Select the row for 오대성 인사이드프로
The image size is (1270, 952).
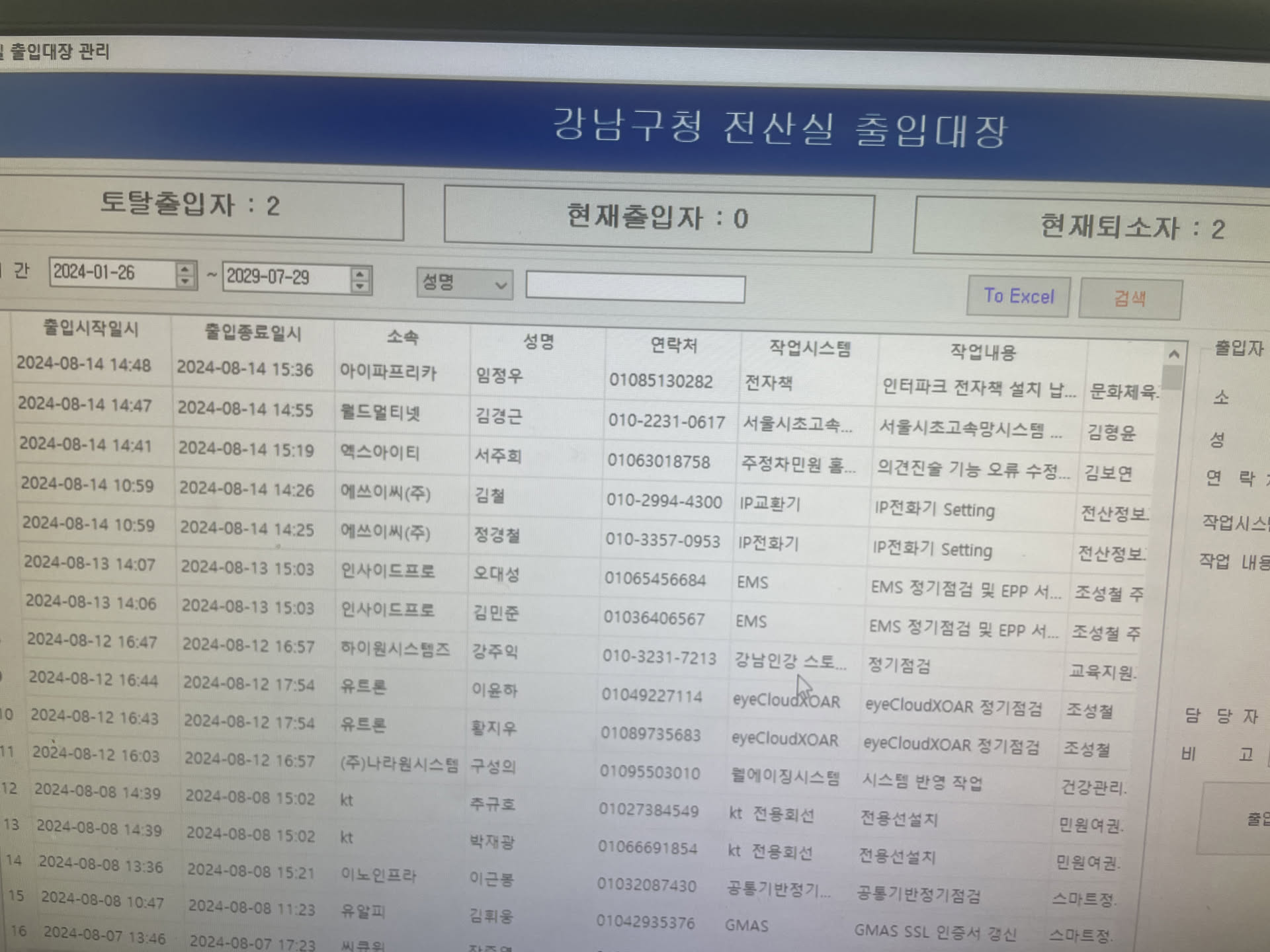[496, 573]
